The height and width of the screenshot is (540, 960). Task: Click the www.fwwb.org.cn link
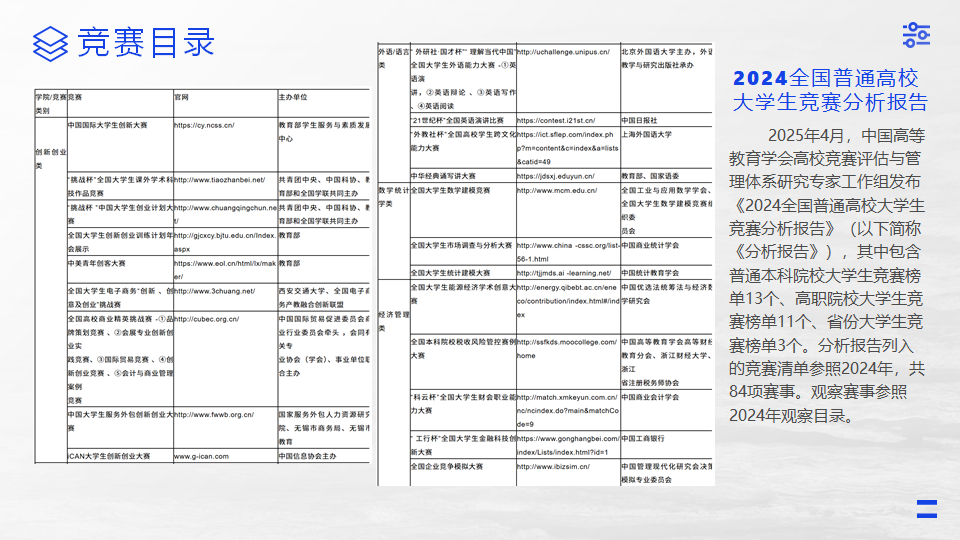[213, 414]
